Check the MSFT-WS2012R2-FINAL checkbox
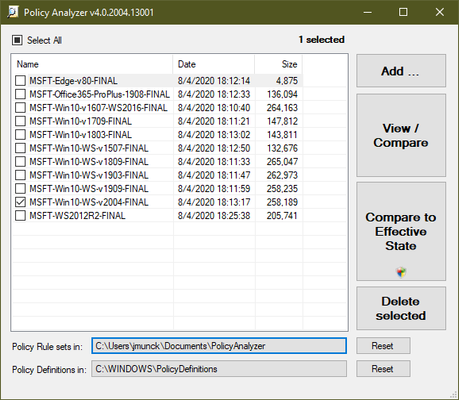The width and height of the screenshot is (459, 400). [20, 216]
